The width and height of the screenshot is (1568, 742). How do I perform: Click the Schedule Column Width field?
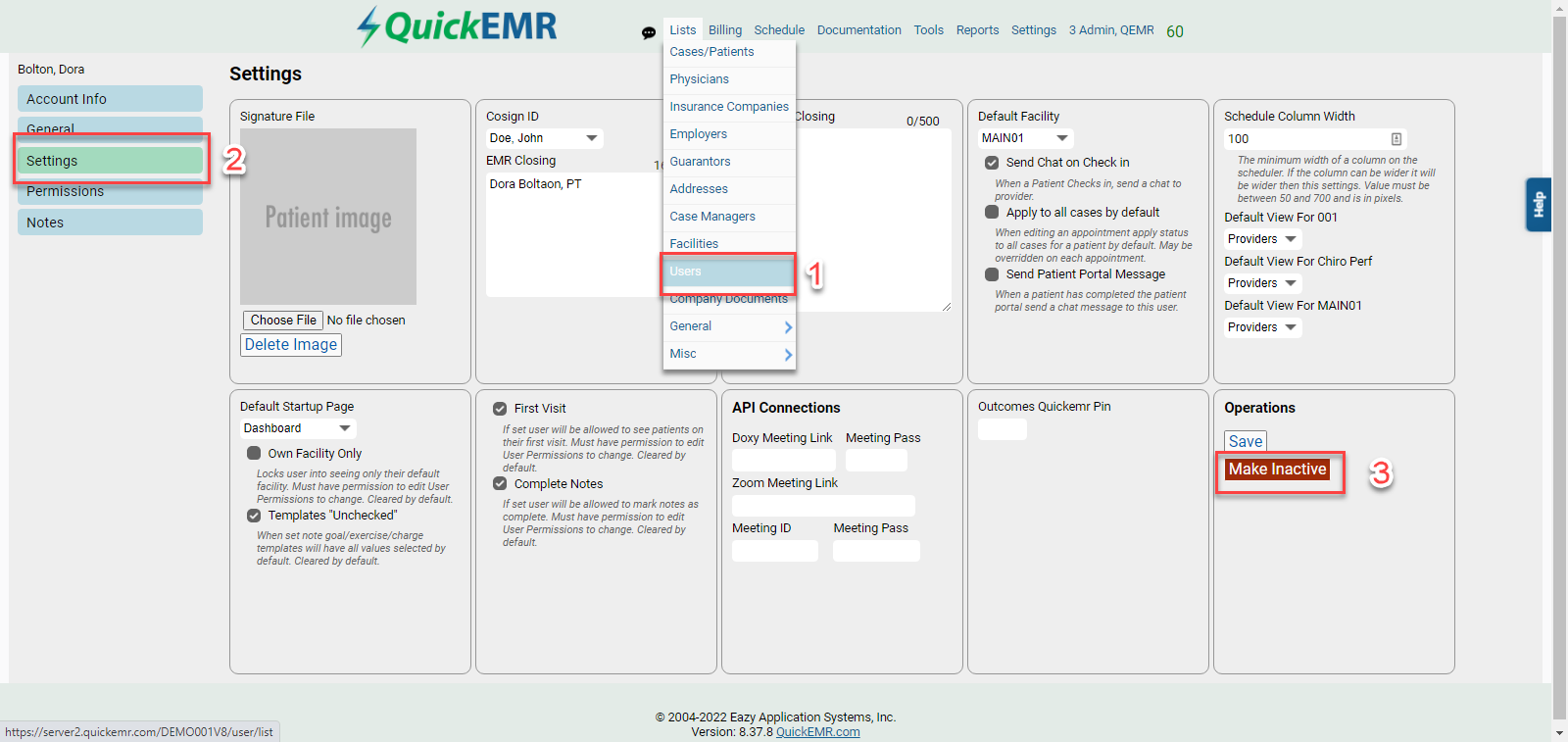click(x=1315, y=139)
